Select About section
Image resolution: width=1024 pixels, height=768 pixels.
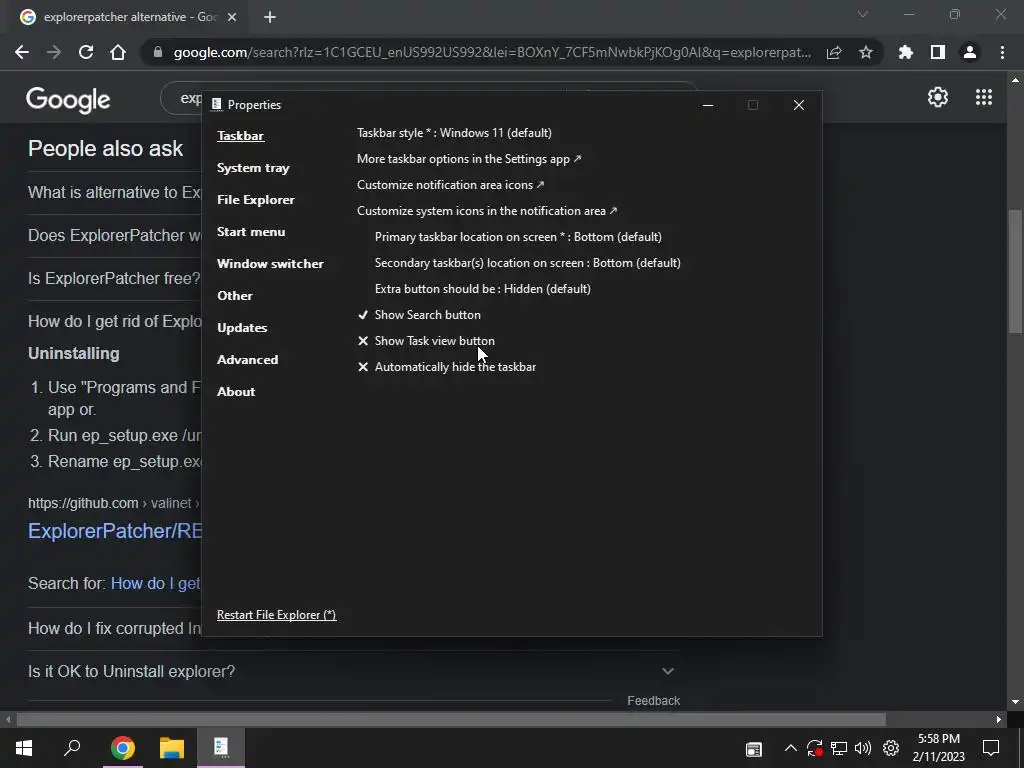(236, 392)
